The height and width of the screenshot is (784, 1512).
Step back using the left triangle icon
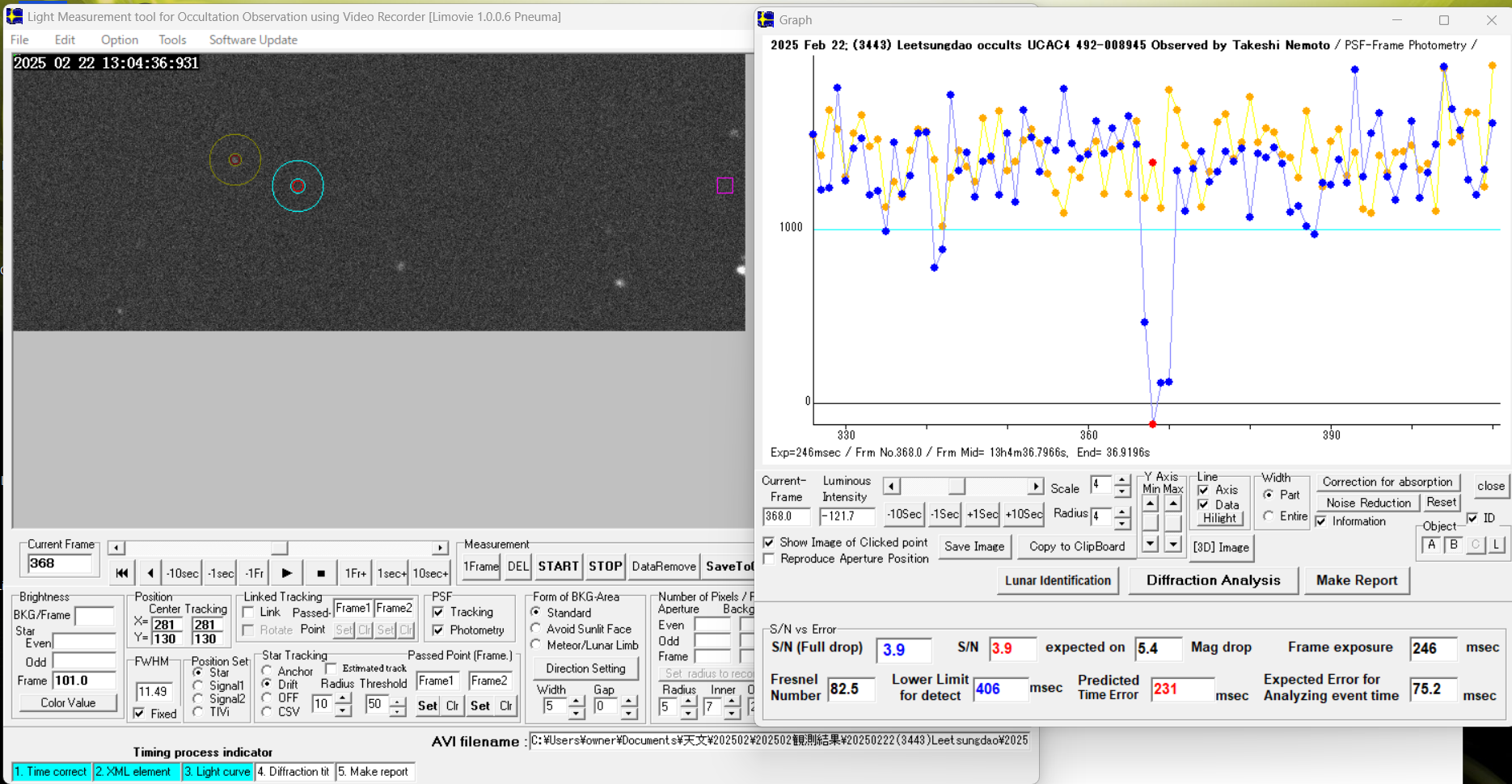tap(150, 573)
